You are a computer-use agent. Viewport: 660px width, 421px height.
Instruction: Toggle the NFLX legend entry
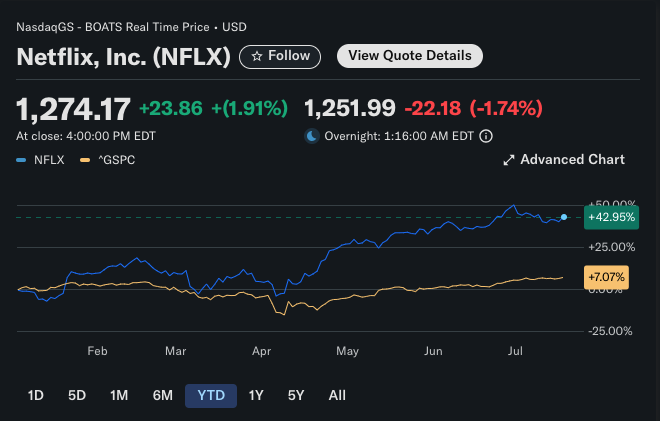tap(40, 160)
